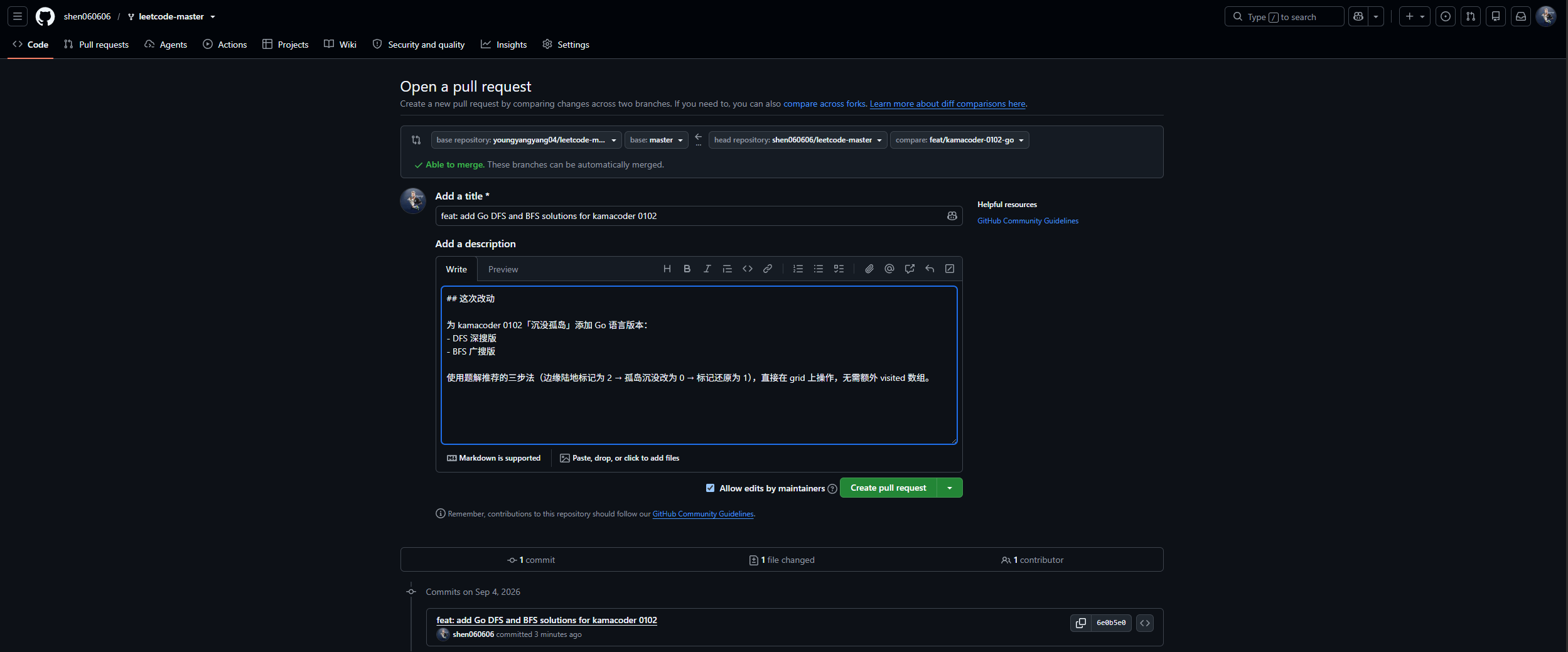Open the Pull requests tab

(96, 45)
